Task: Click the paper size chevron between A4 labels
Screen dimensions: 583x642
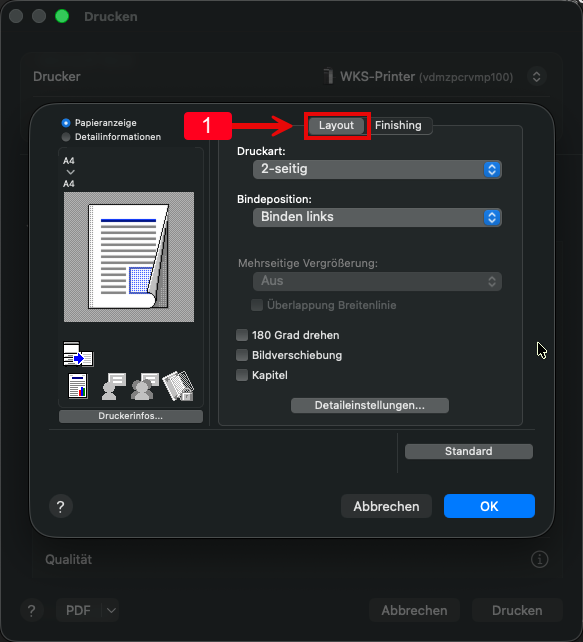Action: click(70, 172)
